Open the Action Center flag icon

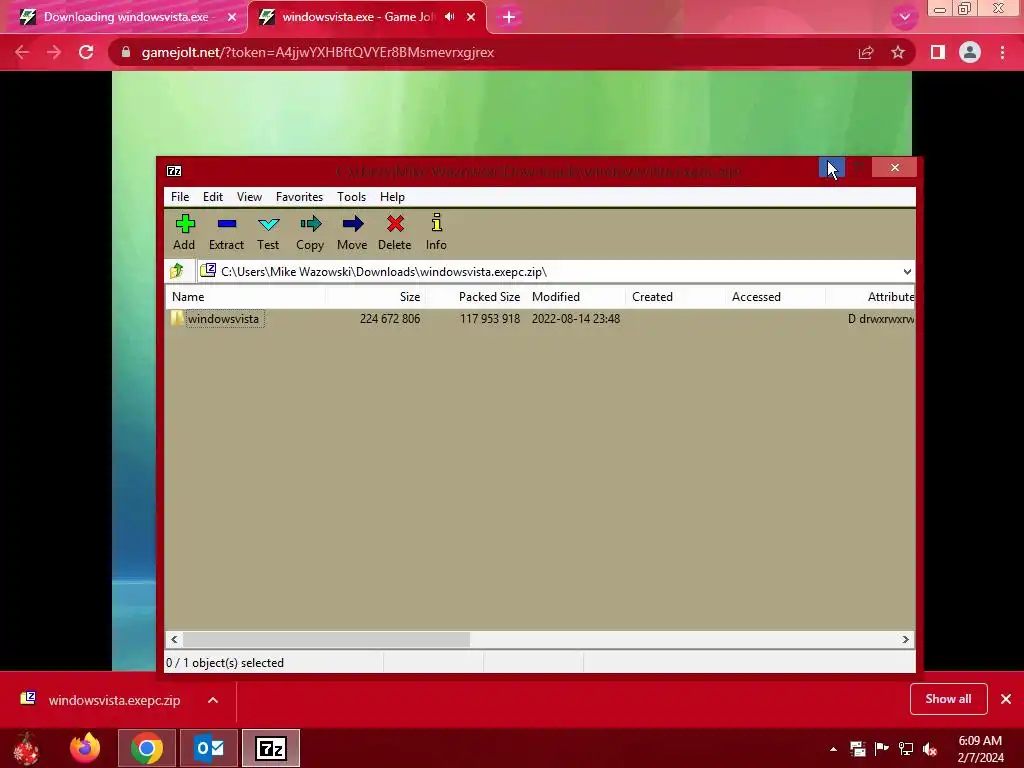[882, 749]
